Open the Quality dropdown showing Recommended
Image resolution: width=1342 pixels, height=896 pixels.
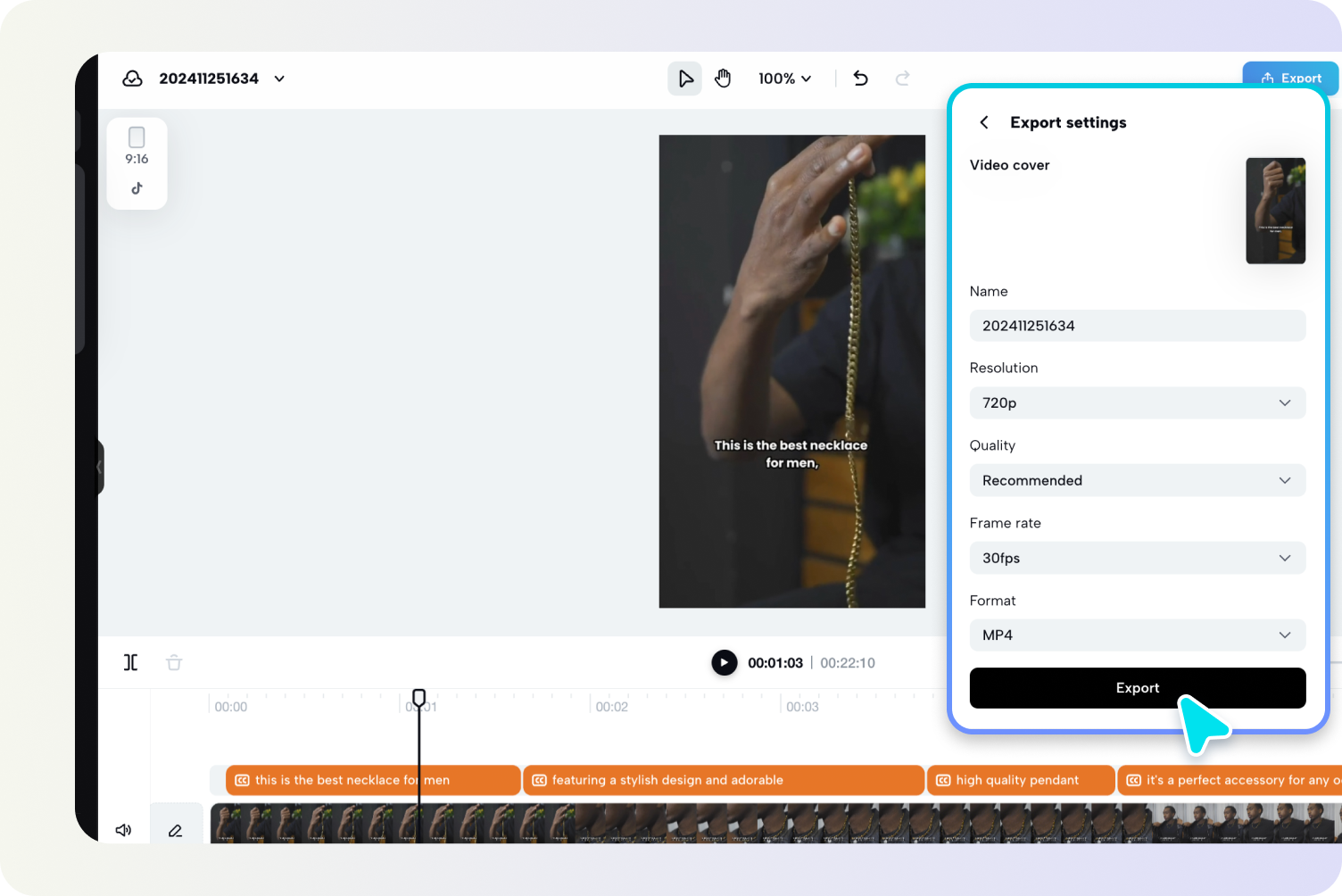coord(1138,480)
